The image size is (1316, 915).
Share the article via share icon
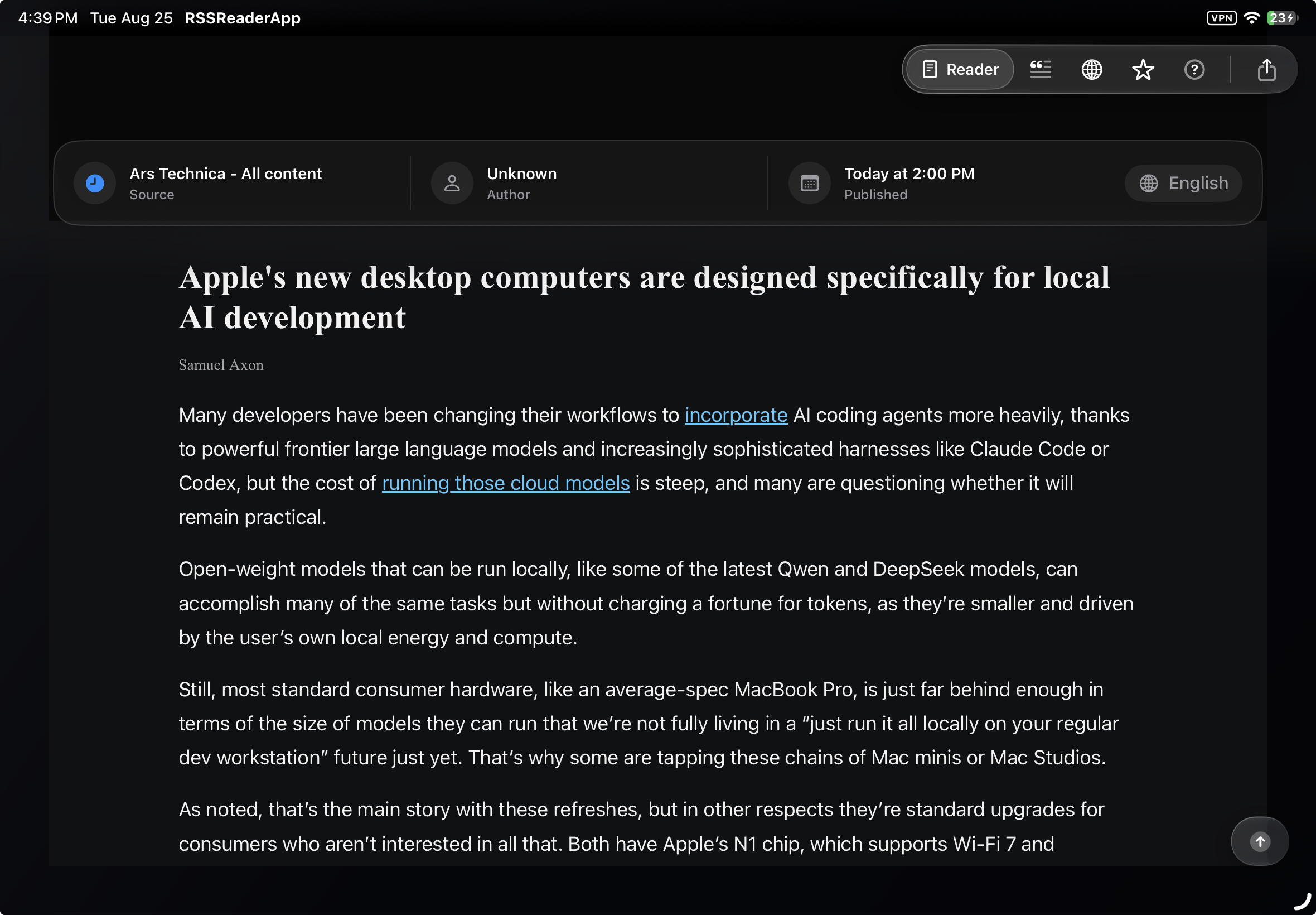click(1266, 69)
